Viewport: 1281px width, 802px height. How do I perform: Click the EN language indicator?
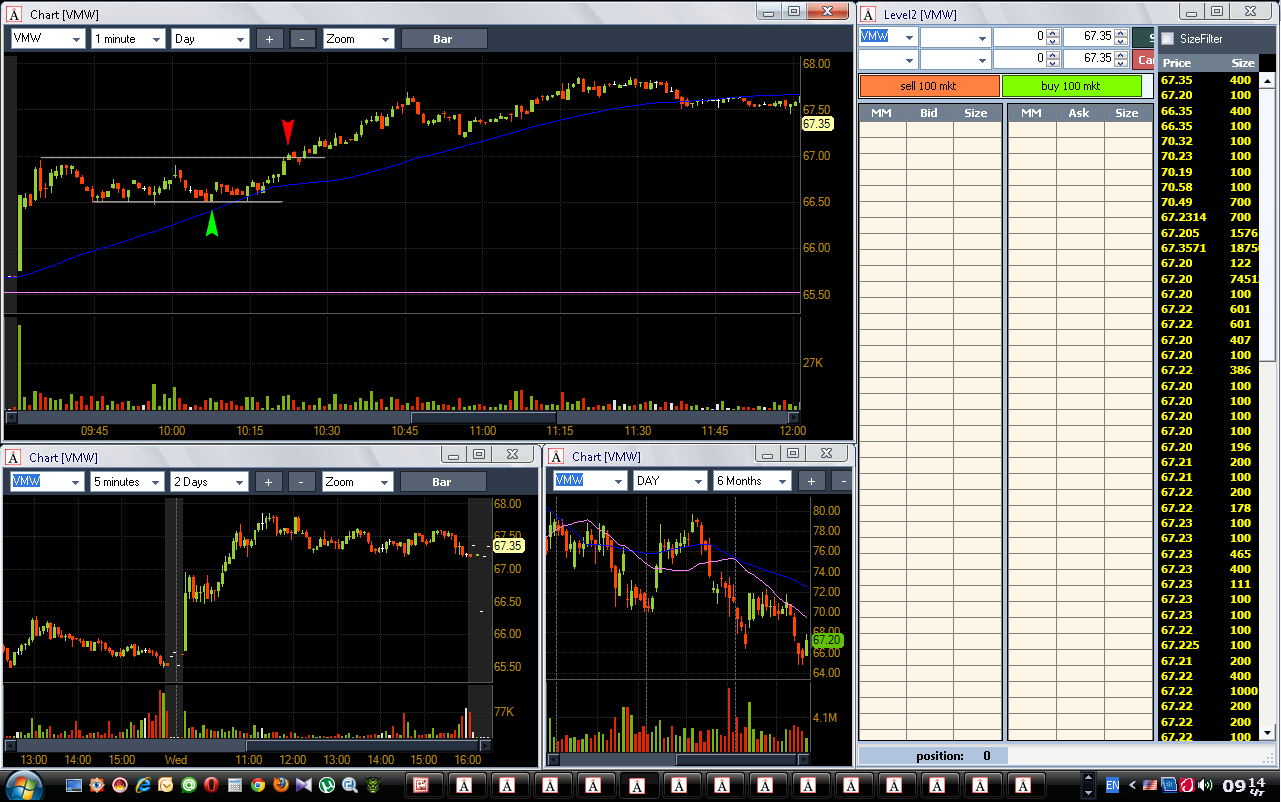click(x=1112, y=785)
